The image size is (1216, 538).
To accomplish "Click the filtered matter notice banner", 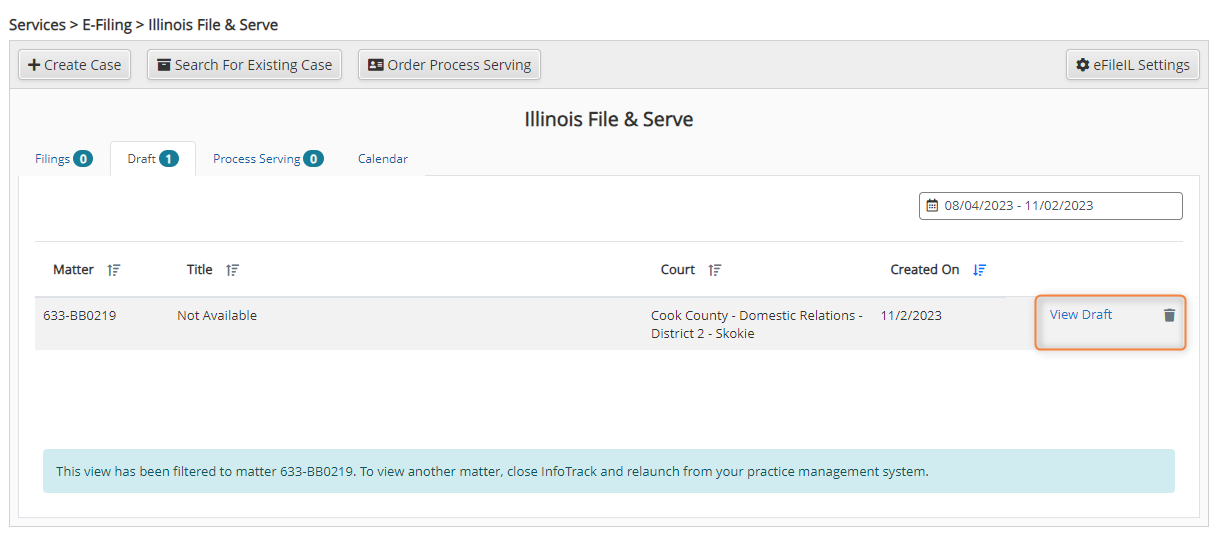I will tap(609, 471).
